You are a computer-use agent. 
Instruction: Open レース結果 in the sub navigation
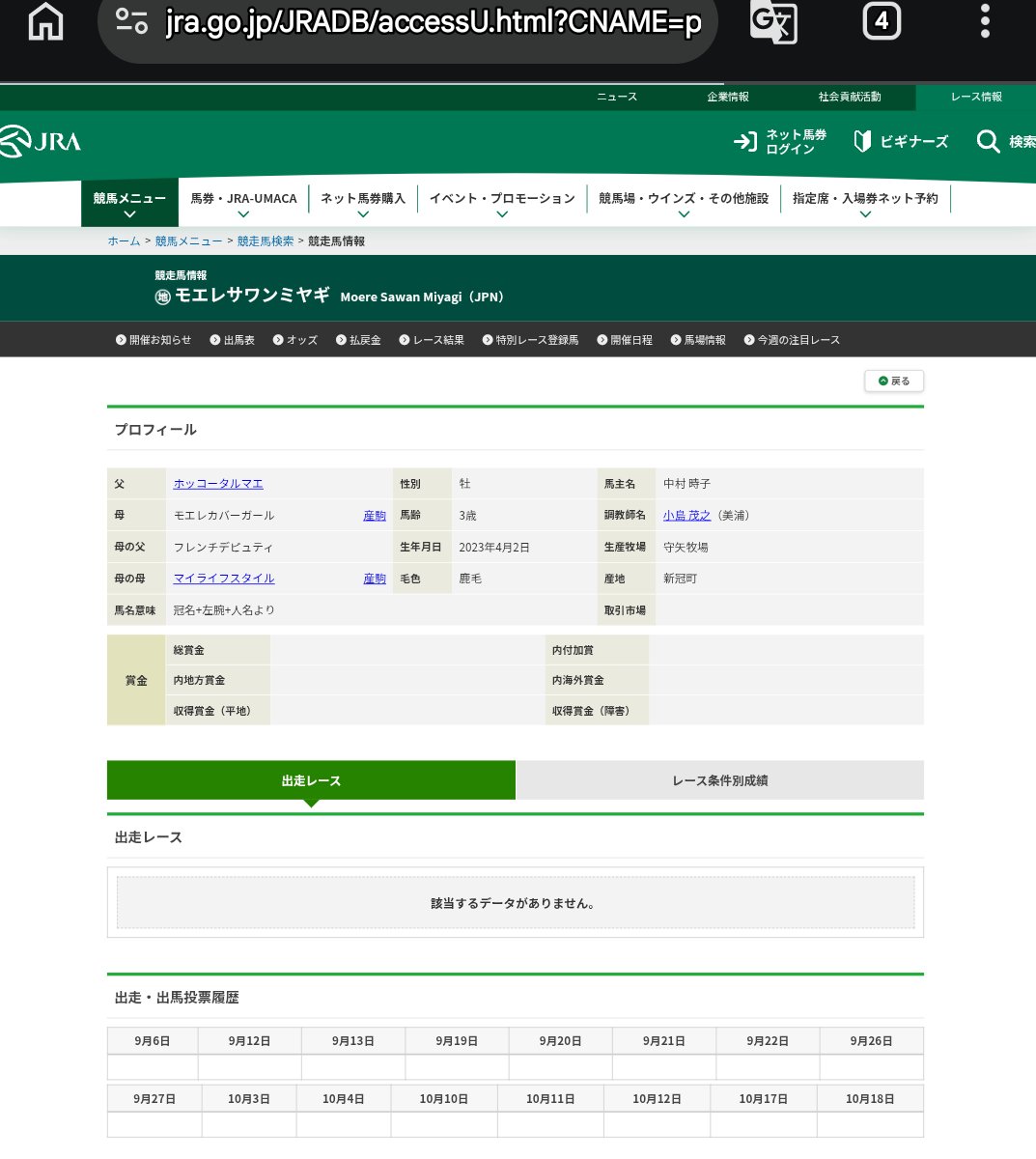tap(432, 340)
